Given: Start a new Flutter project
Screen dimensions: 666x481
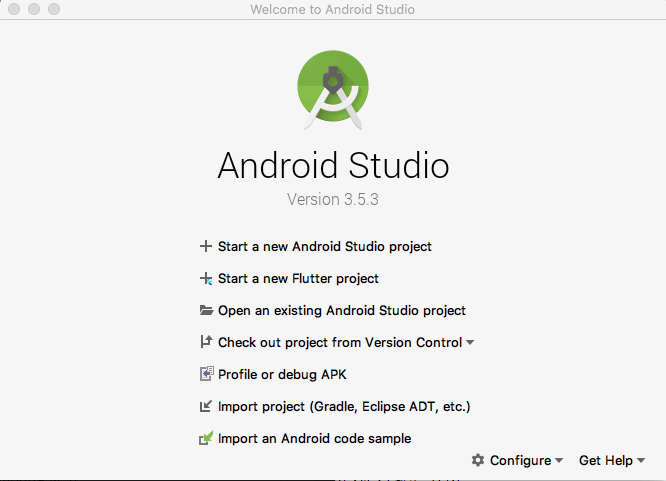Looking at the screenshot, I should (298, 279).
